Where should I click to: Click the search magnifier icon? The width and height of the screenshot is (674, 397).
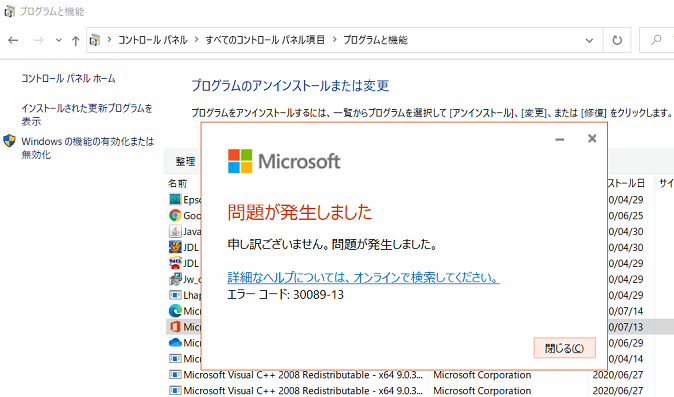(x=656, y=40)
